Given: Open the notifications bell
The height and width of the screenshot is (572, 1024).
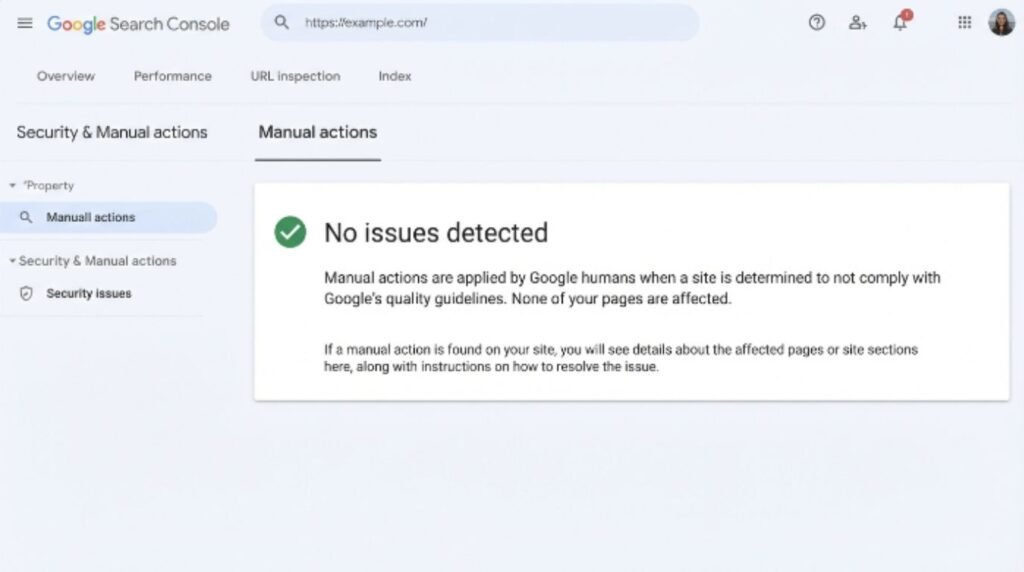Looking at the screenshot, I should tap(901, 22).
